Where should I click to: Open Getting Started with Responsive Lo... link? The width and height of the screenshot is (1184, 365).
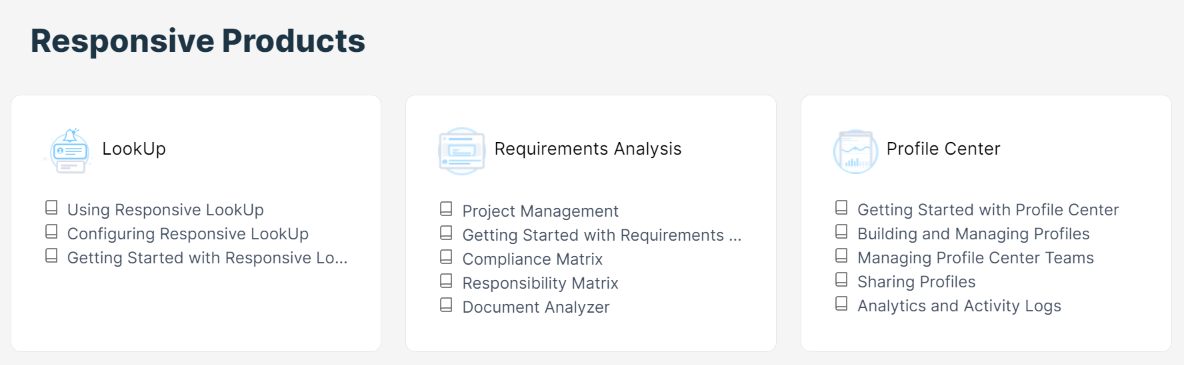click(x=207, y=258)
